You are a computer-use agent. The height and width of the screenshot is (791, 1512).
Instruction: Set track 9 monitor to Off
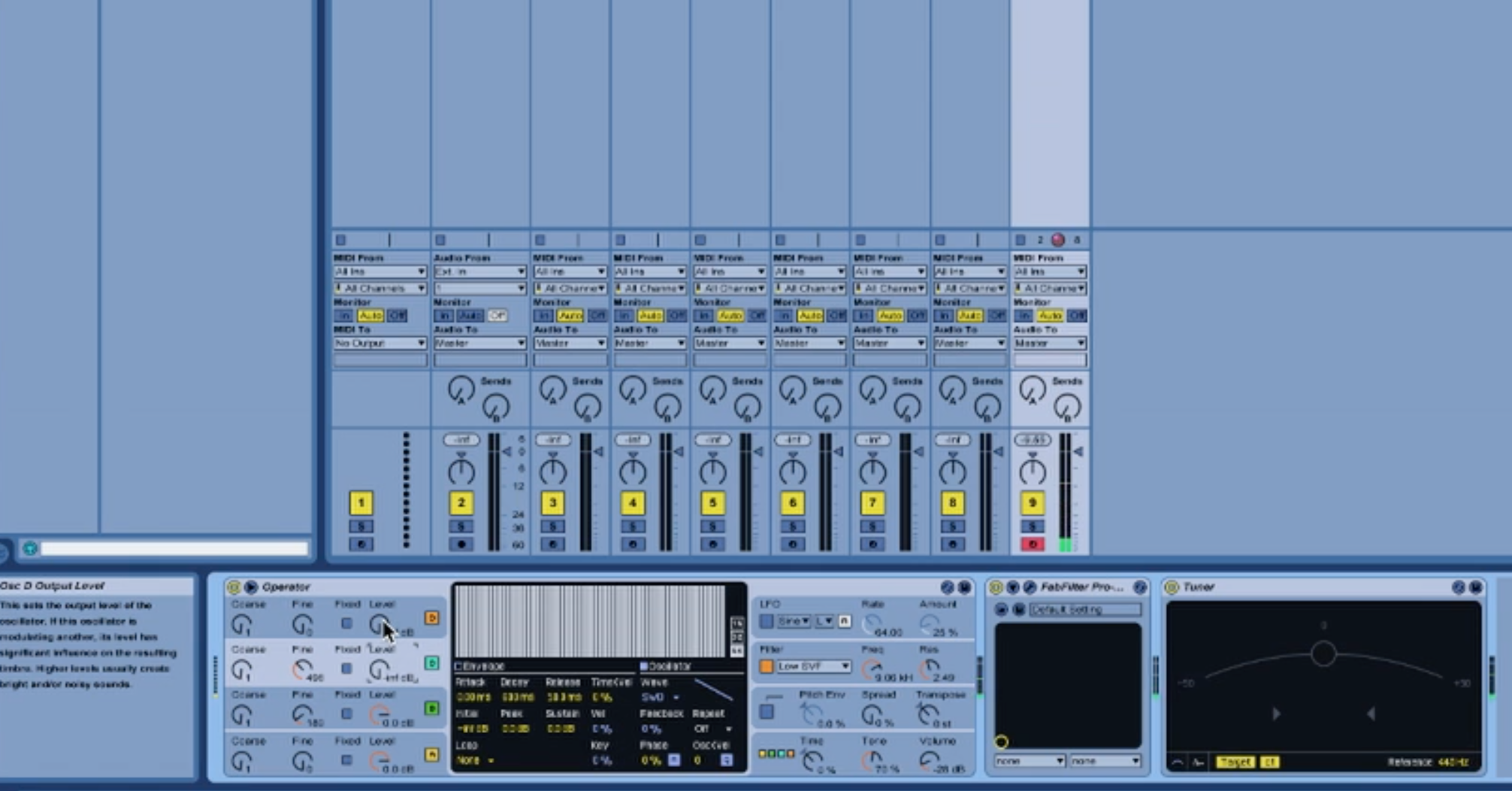click(x=1076, y=316)
